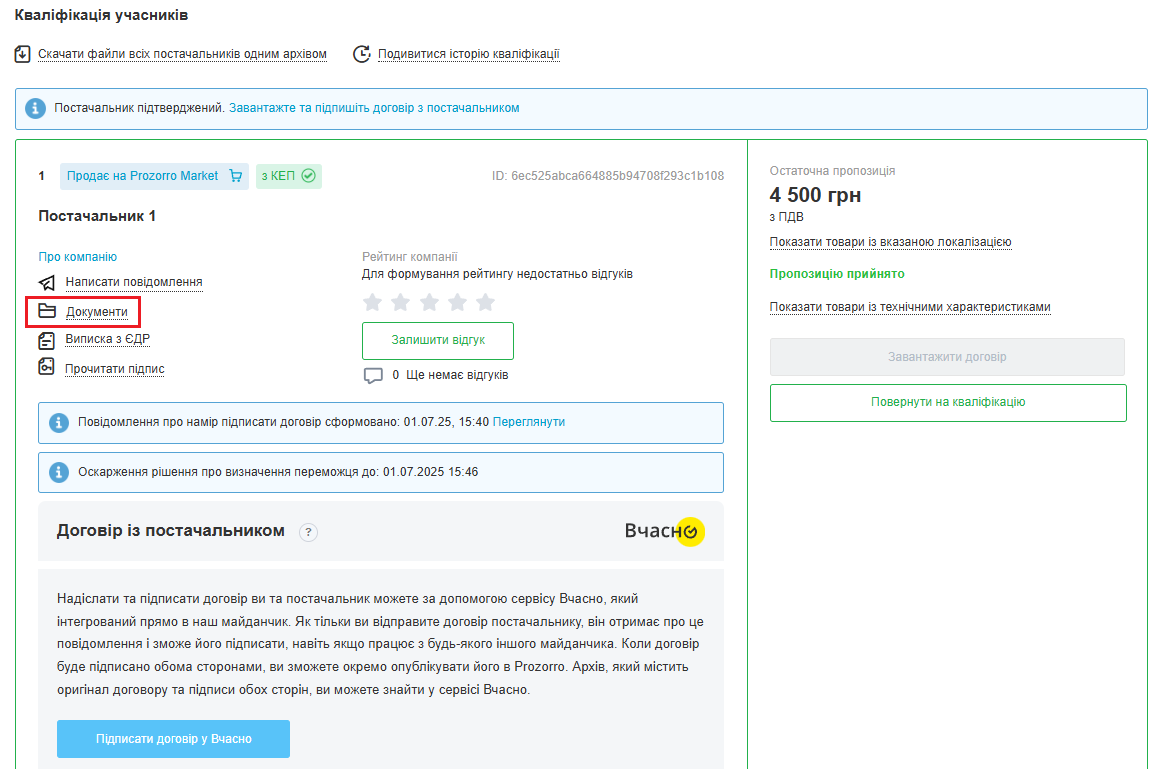Rate the company with five stars
The image size is (1176, 769).
click(485, 302)
